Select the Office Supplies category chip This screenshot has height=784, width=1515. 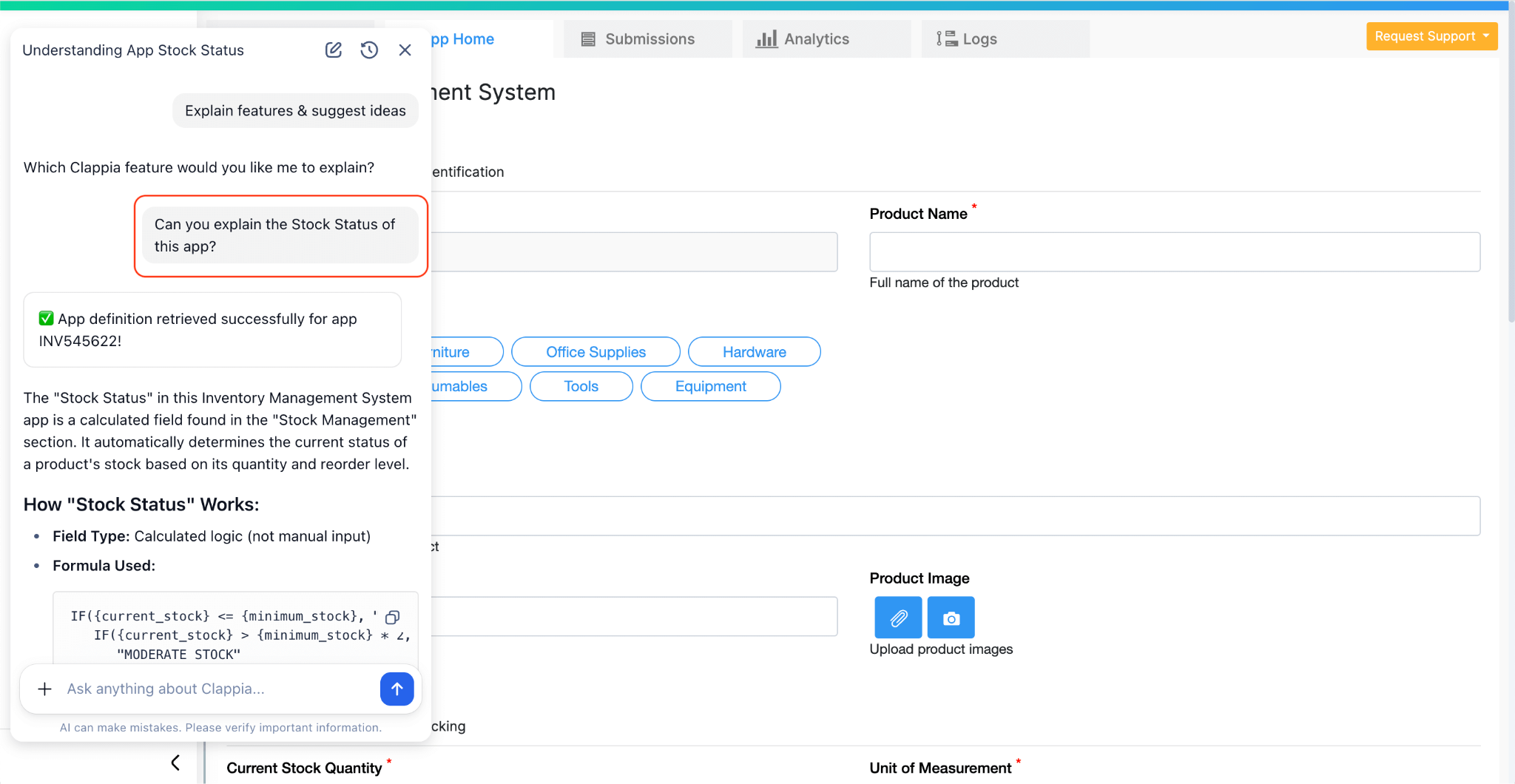tap(595, 351)
